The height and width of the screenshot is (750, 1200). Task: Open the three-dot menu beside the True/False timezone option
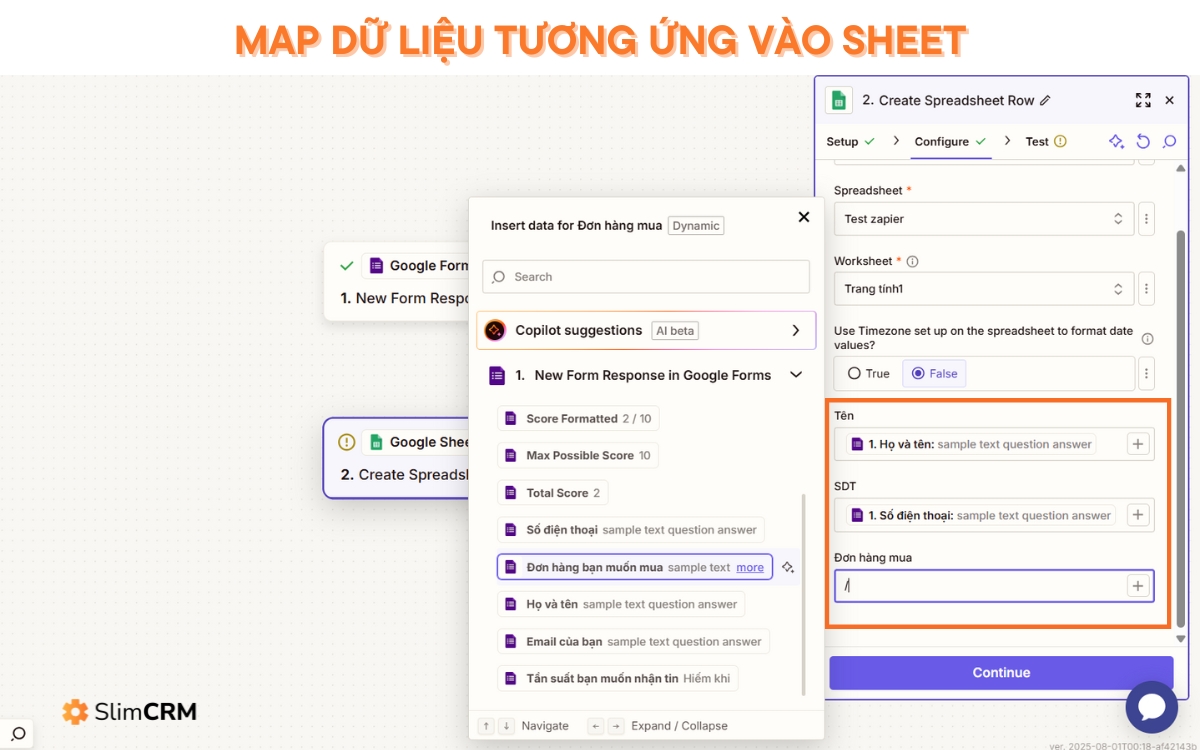point(1147,373)
